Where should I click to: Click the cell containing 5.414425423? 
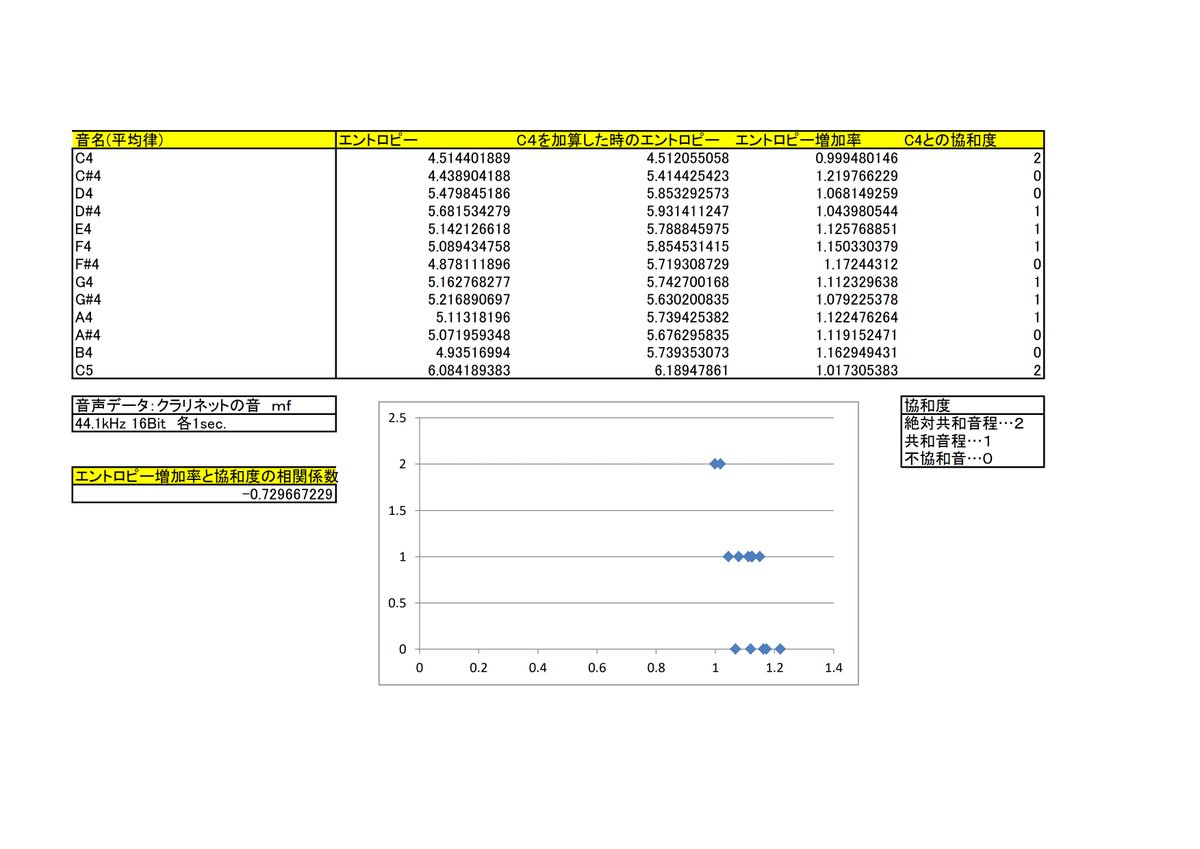688,175
